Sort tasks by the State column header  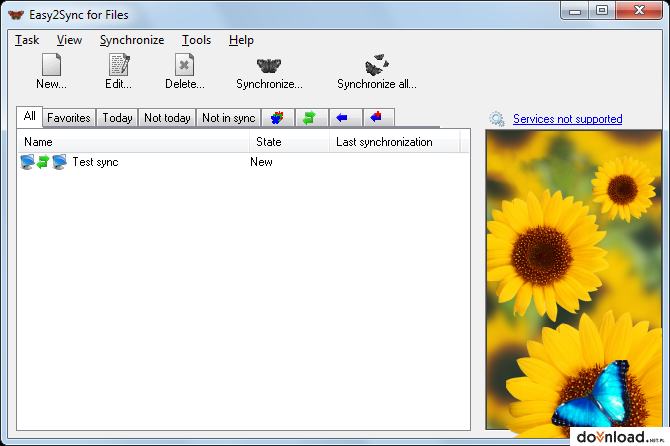pyautogui.click(x=289, y=142)
